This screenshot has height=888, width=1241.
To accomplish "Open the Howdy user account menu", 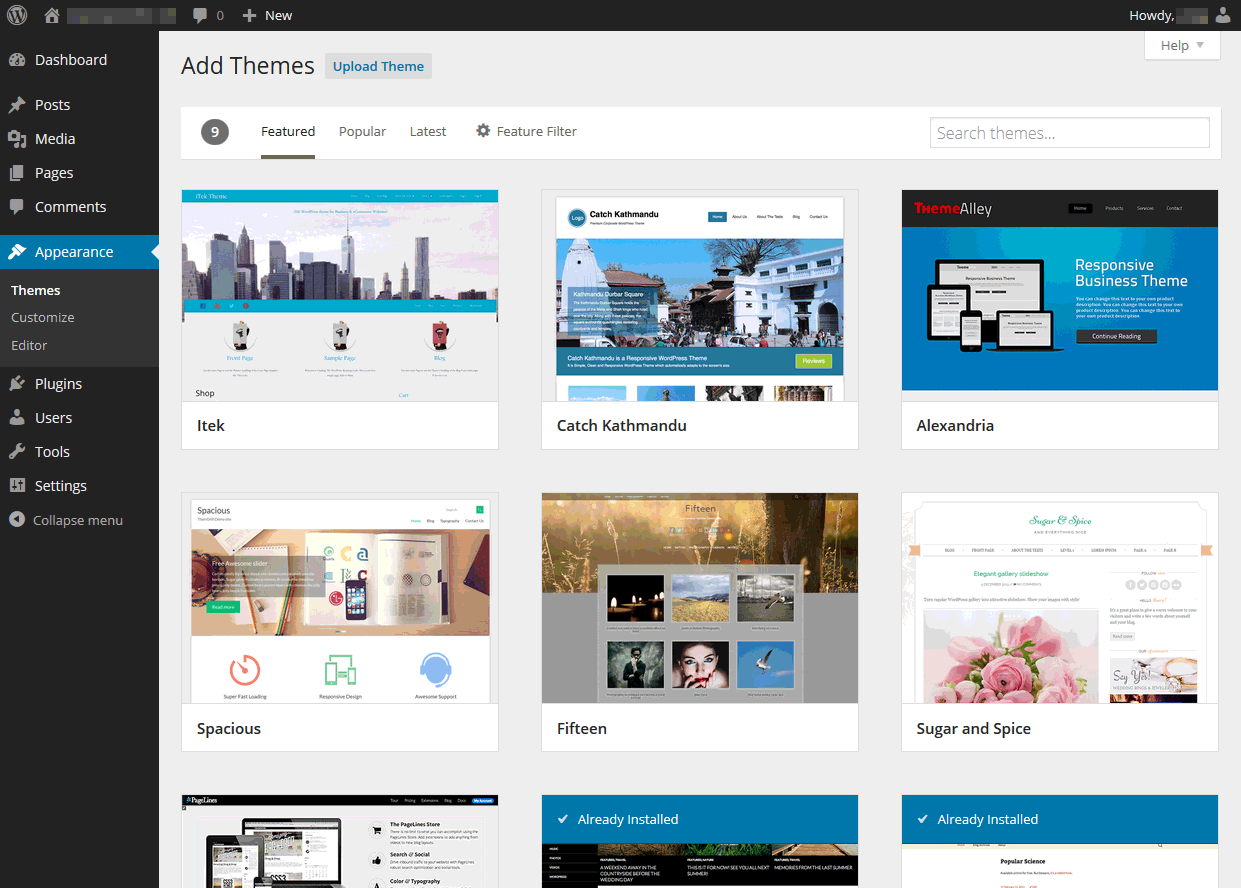I will (x=1180, y=15).
